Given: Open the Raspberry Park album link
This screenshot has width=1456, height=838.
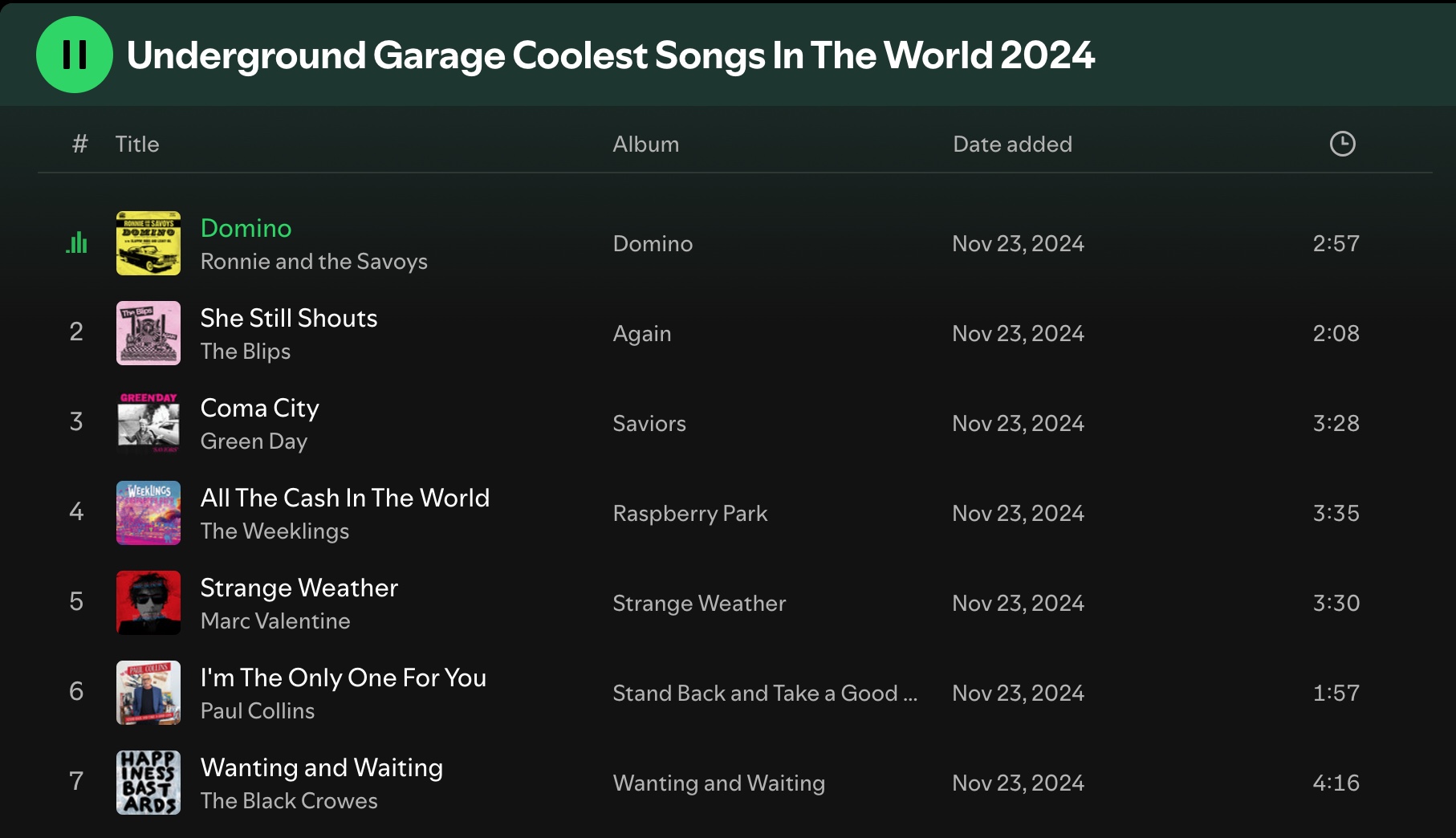Looking at the screenshot, I should [690, 513].
